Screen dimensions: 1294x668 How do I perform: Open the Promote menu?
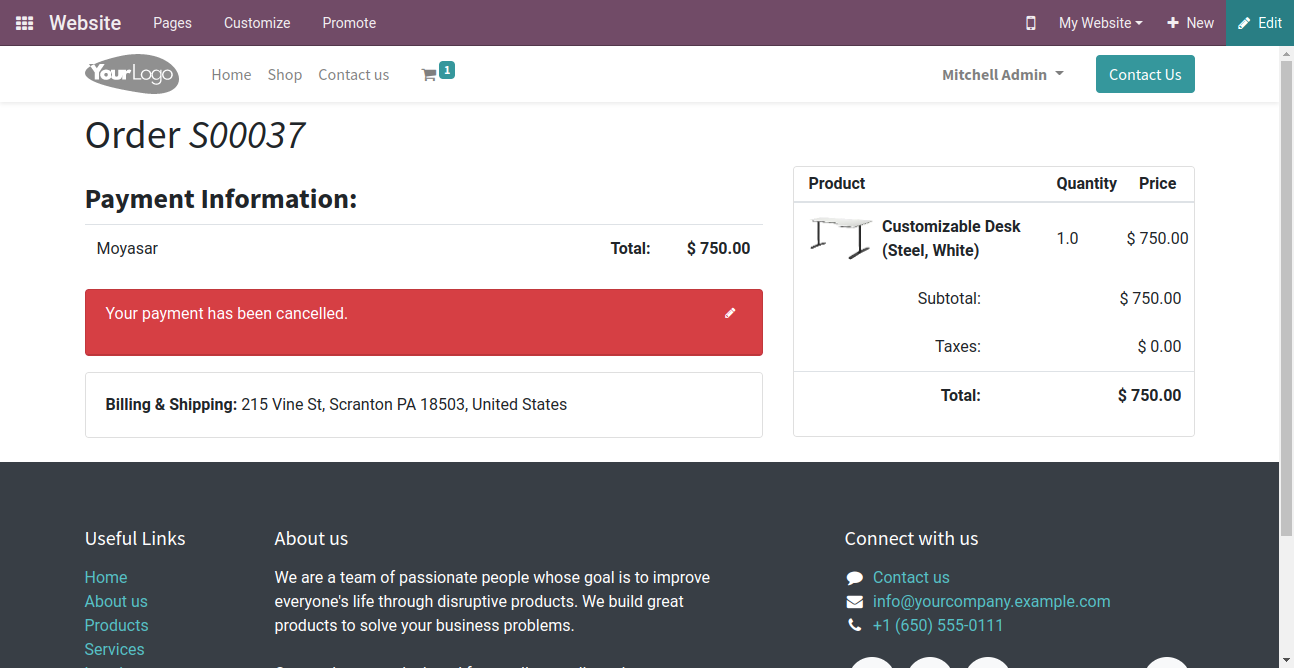[349, 23]
